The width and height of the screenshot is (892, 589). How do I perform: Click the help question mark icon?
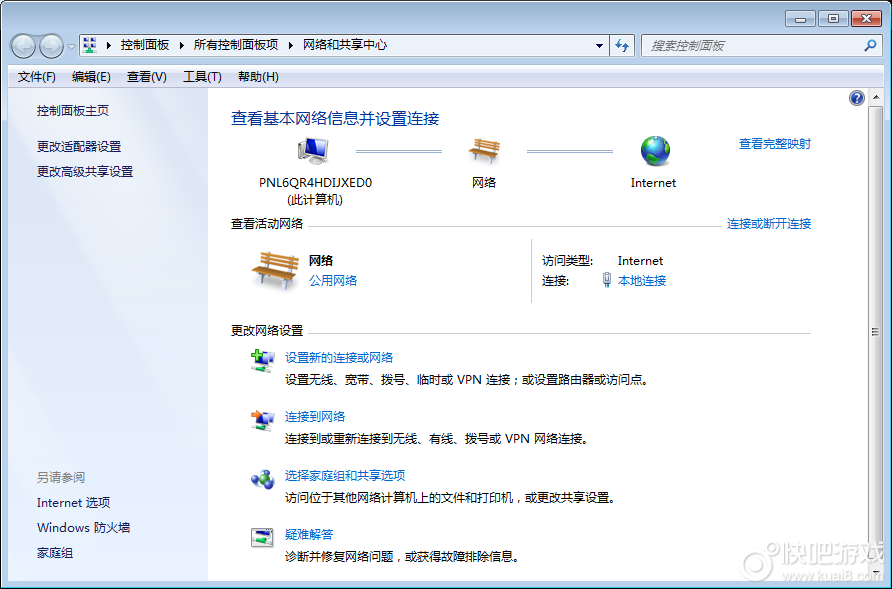(x=857, y=97)
